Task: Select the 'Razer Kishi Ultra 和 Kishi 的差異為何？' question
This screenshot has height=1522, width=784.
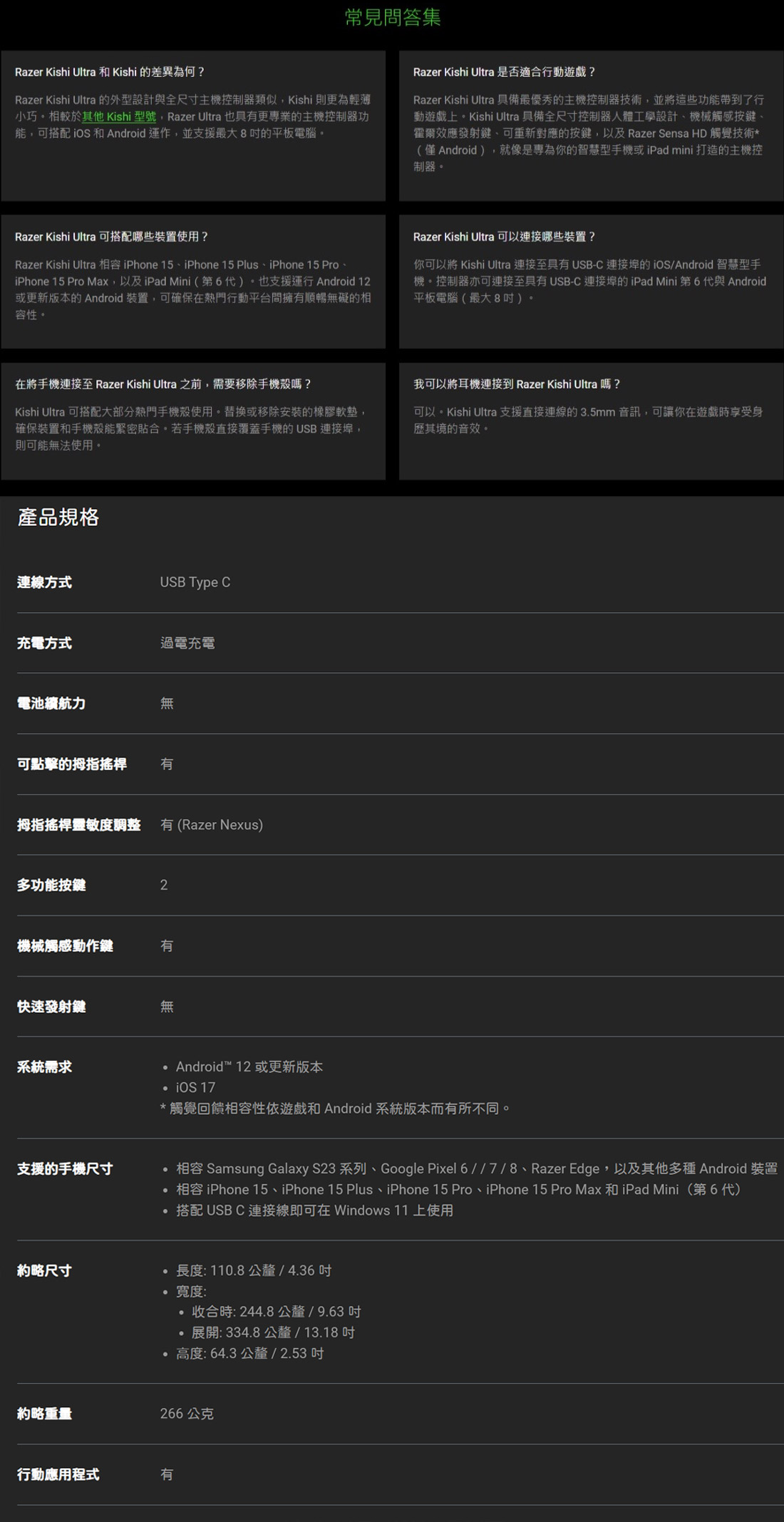Action: [110, 72]
